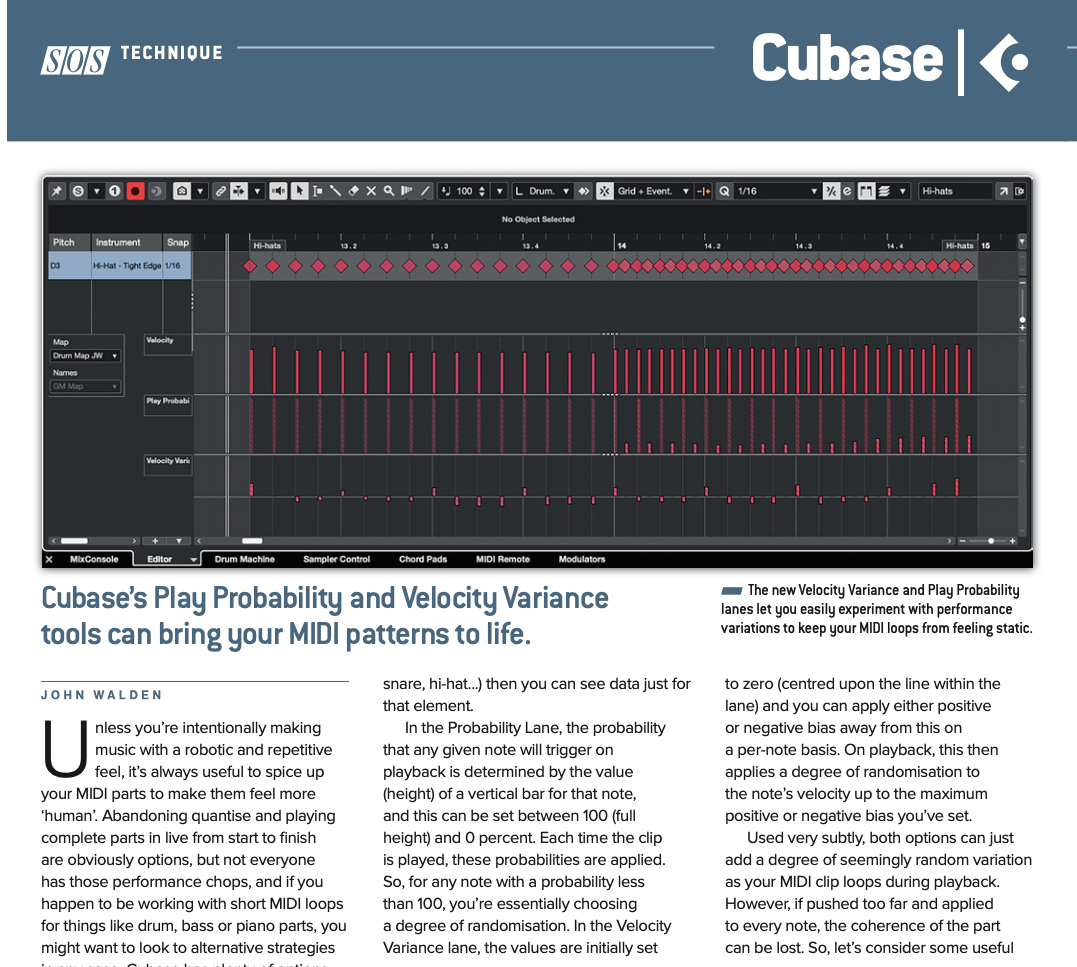The image size is (1077, 967).
Task: Click the Instrument column header
Action: click(126, 242)
